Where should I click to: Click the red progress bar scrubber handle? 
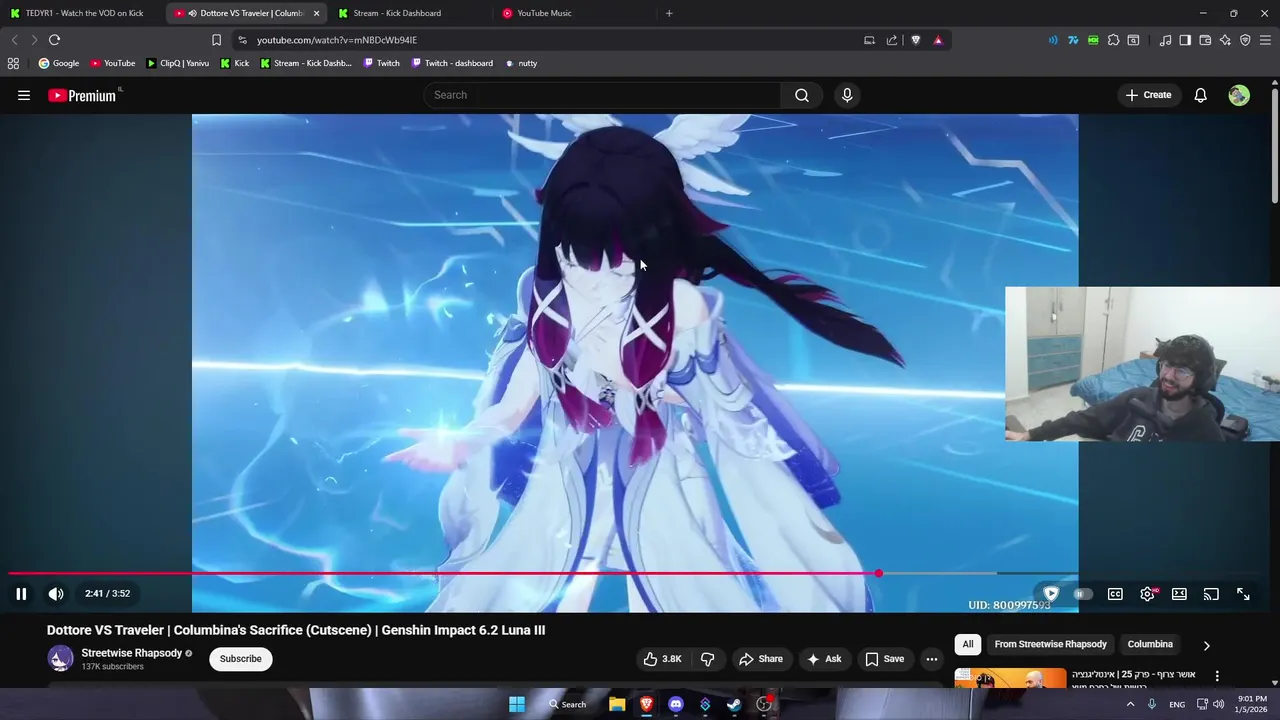[x=878, y=574]
